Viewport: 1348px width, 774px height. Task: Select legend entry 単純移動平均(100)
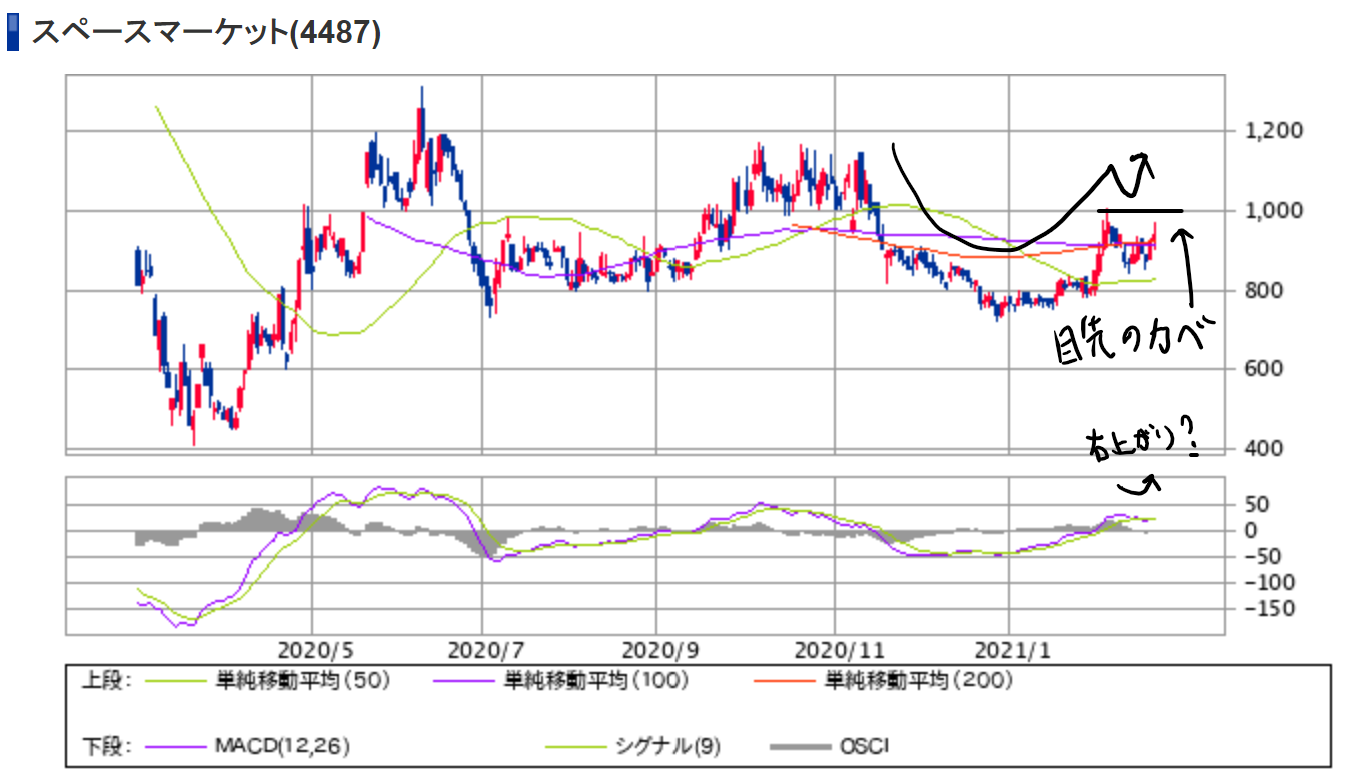pos(596,681)
